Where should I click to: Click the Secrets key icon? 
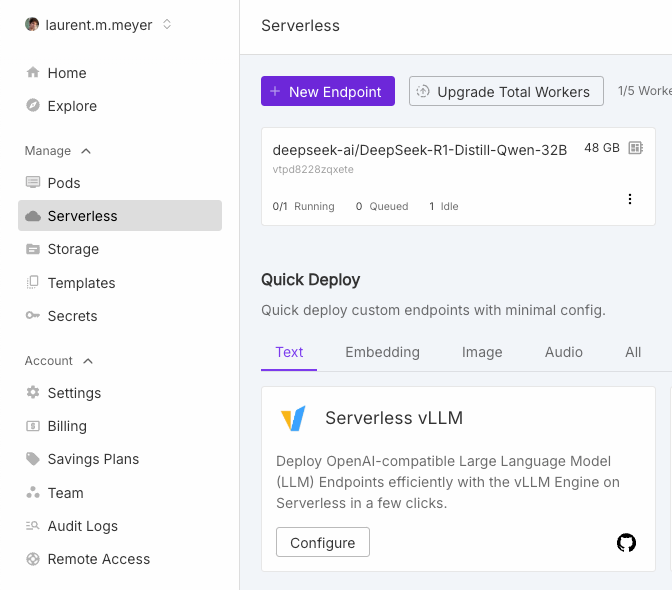(x=33, y=316)
